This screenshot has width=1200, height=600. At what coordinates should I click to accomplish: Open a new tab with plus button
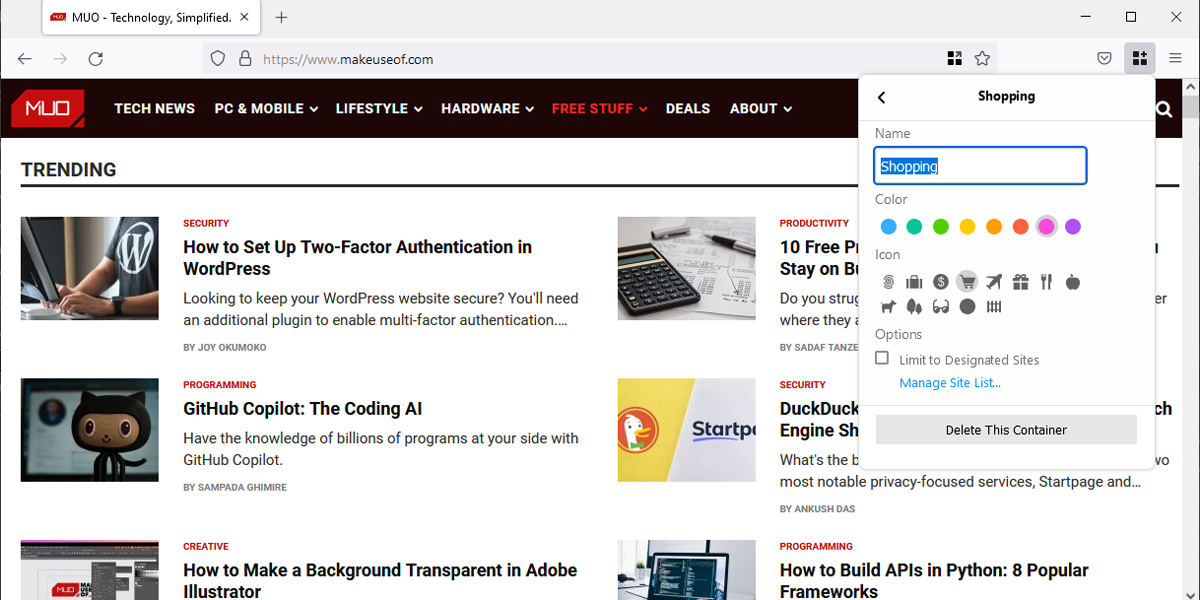click(281, 17)
